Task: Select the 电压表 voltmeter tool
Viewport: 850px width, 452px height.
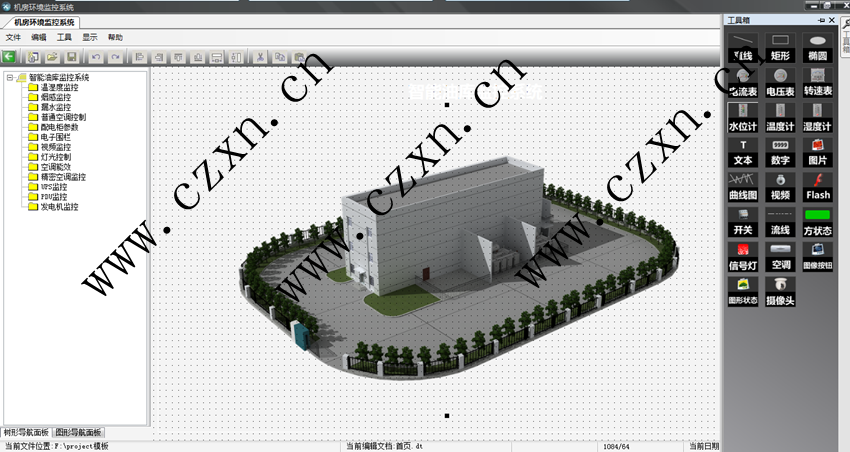Action: (x=780, y=82)
